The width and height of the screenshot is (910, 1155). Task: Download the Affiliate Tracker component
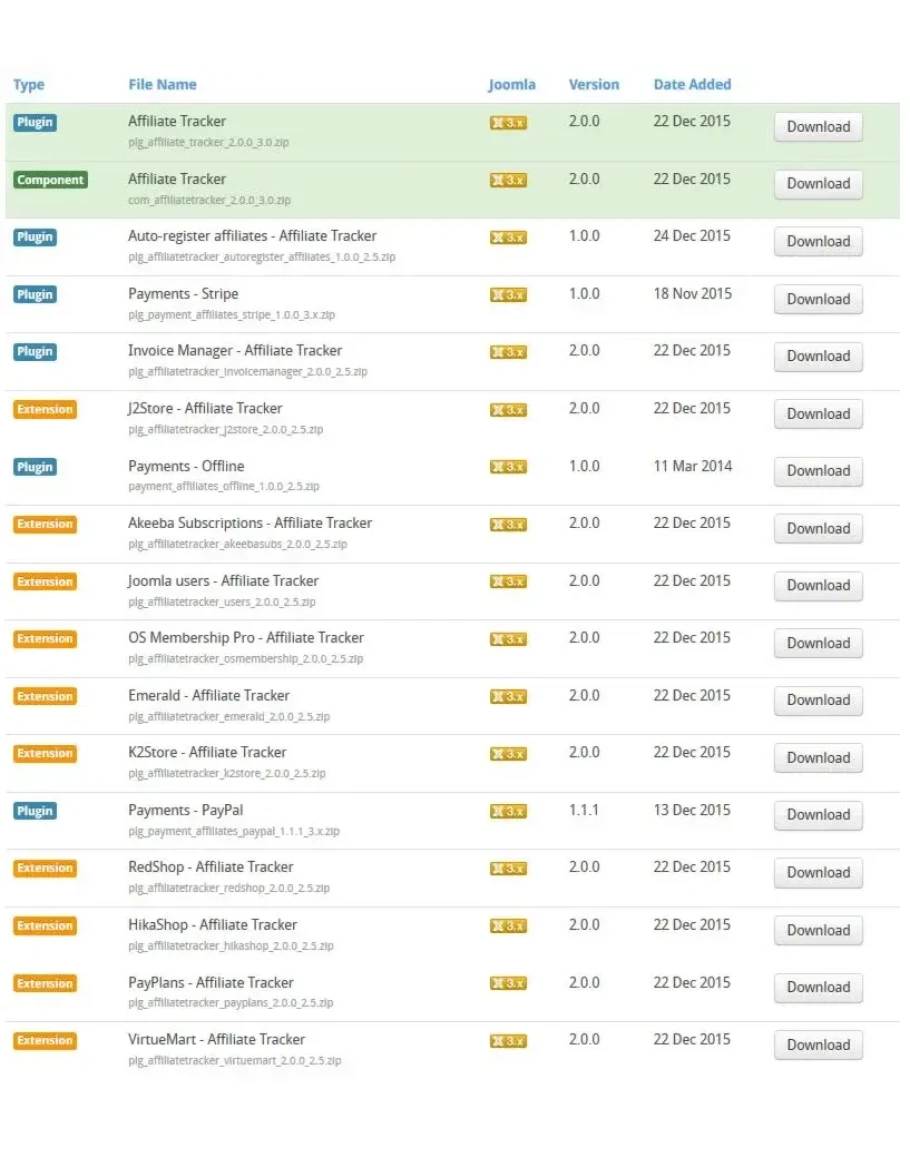pyautogui.click(x=817, y=184)
